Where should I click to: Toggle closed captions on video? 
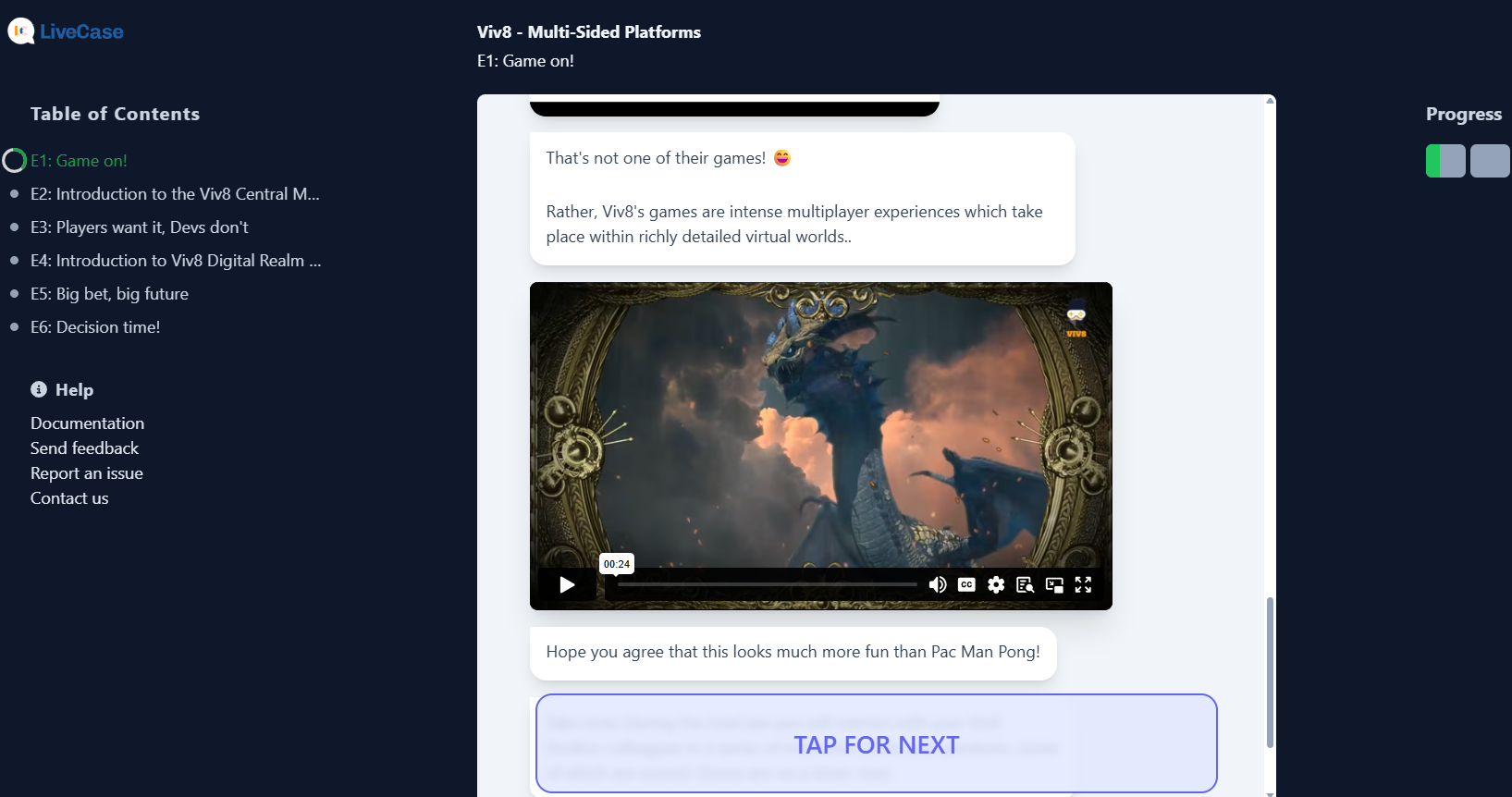pyautogui.click(x=966, y=584)
